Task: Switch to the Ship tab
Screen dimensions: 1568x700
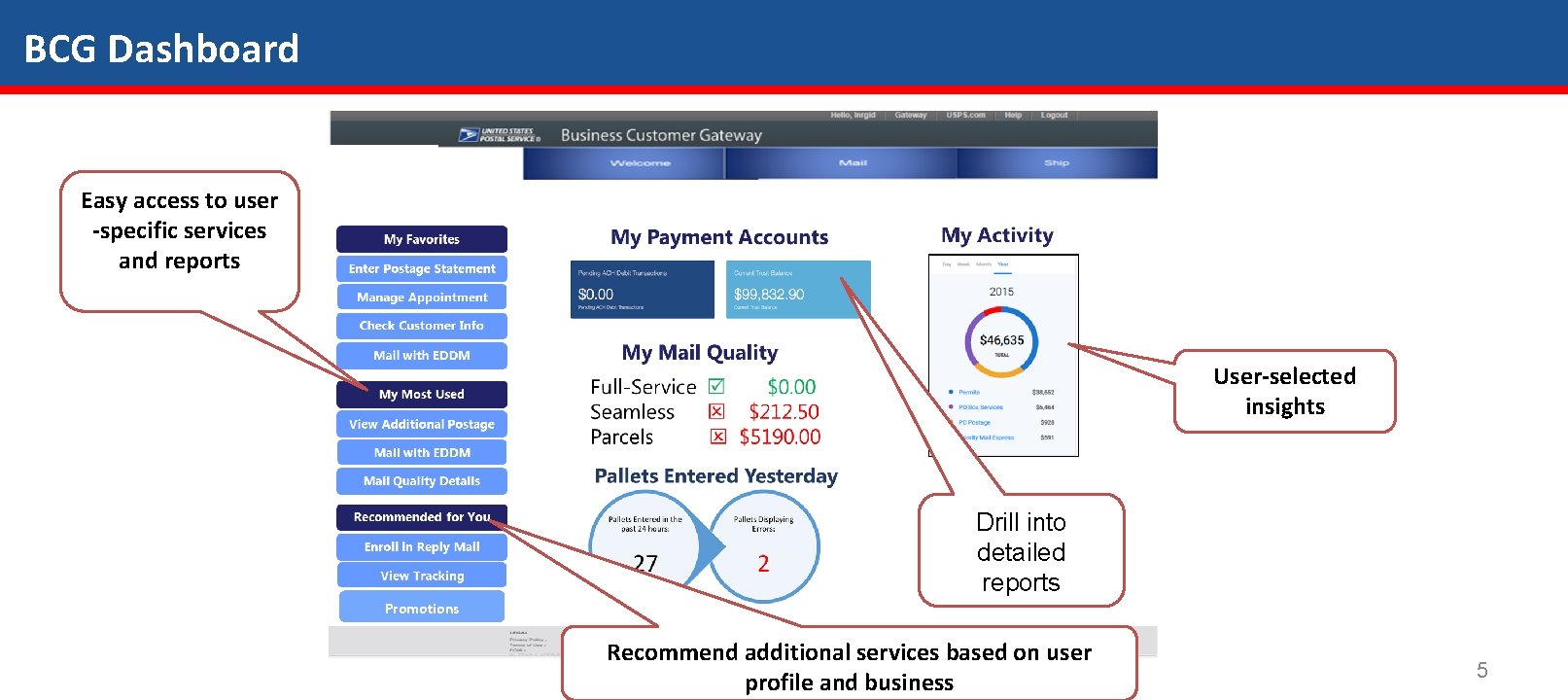Action: click(1058, 163)
